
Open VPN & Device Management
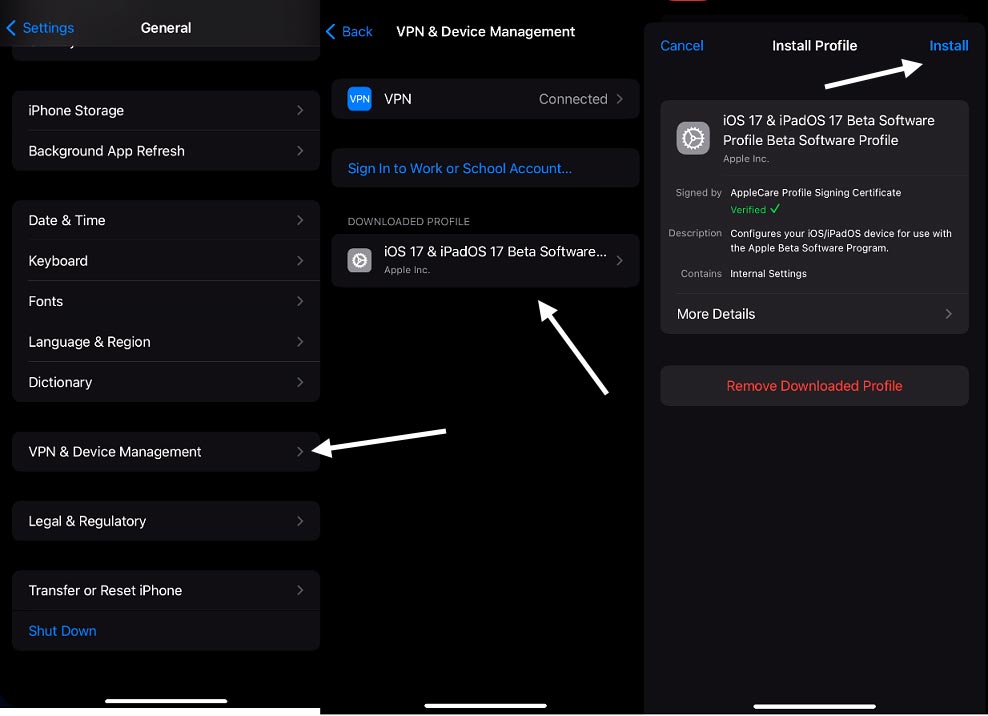pyautogui.click(x=166, y=451)
